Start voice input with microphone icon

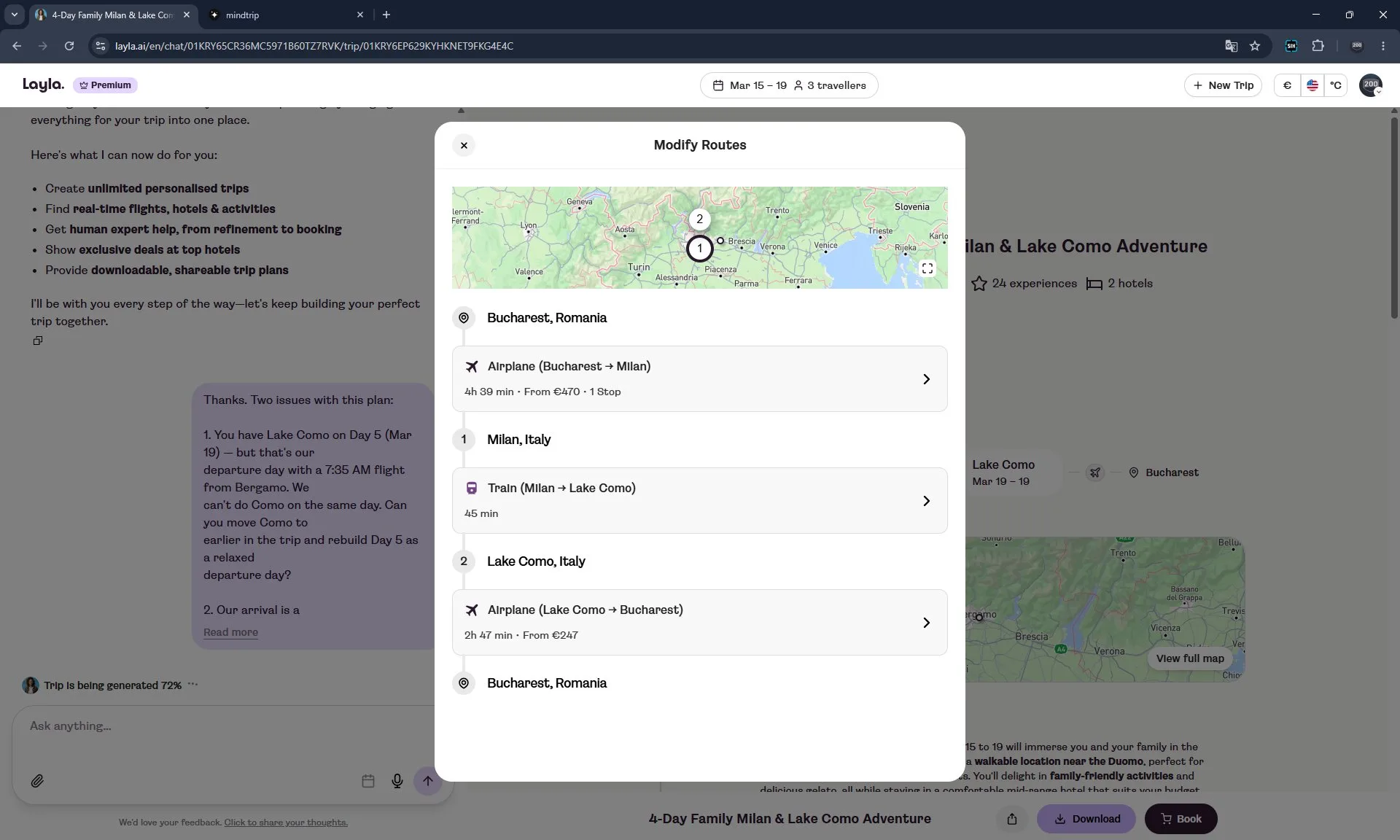(x=397, y=781)
